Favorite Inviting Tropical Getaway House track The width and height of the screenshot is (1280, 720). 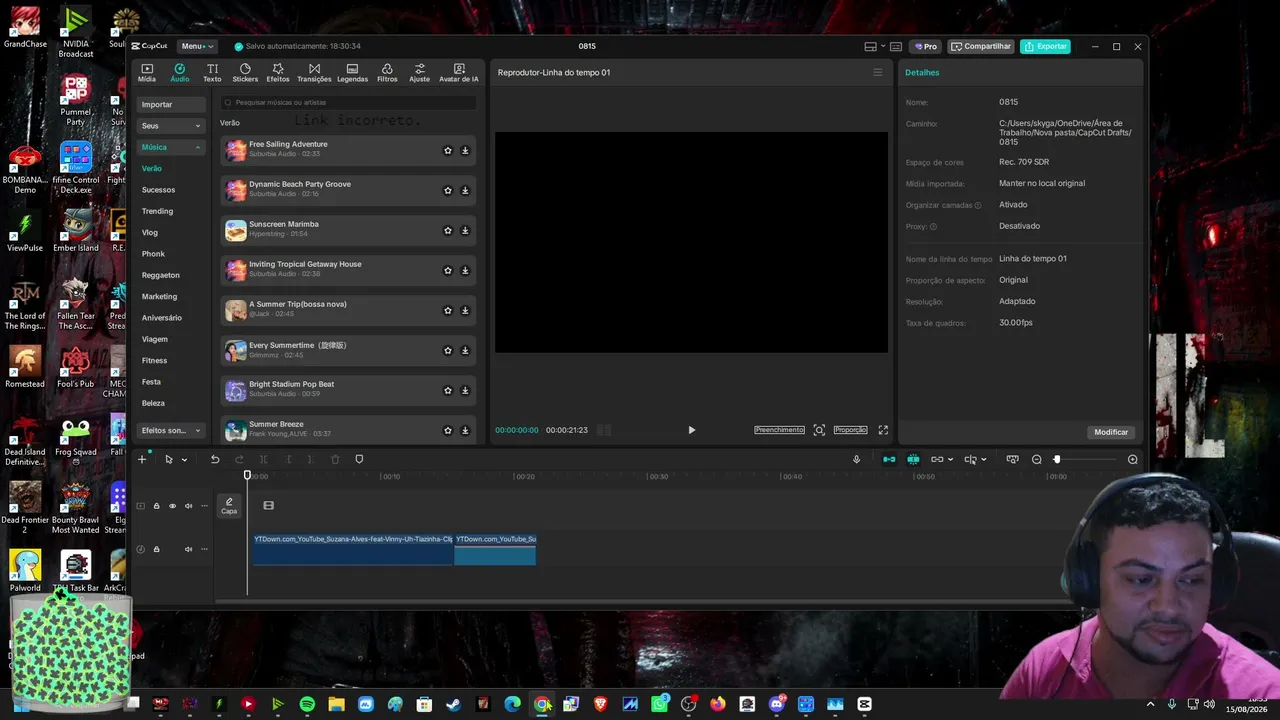pyautogui.click(x=448, y=271)
